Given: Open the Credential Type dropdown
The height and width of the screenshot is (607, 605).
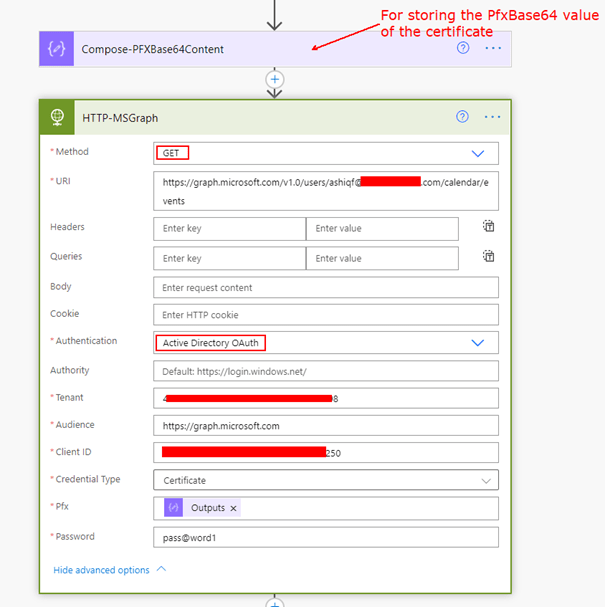Looking at the screenshot, I should [x=486, y=480].
